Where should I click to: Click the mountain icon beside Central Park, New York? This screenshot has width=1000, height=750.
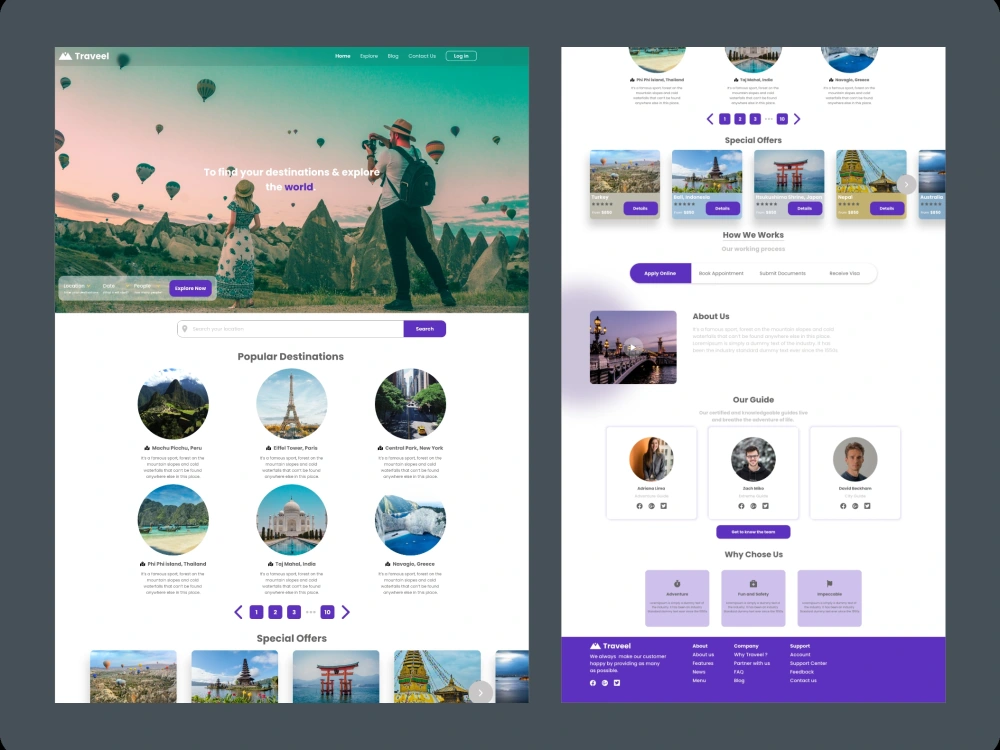click(x=381, y=448)
